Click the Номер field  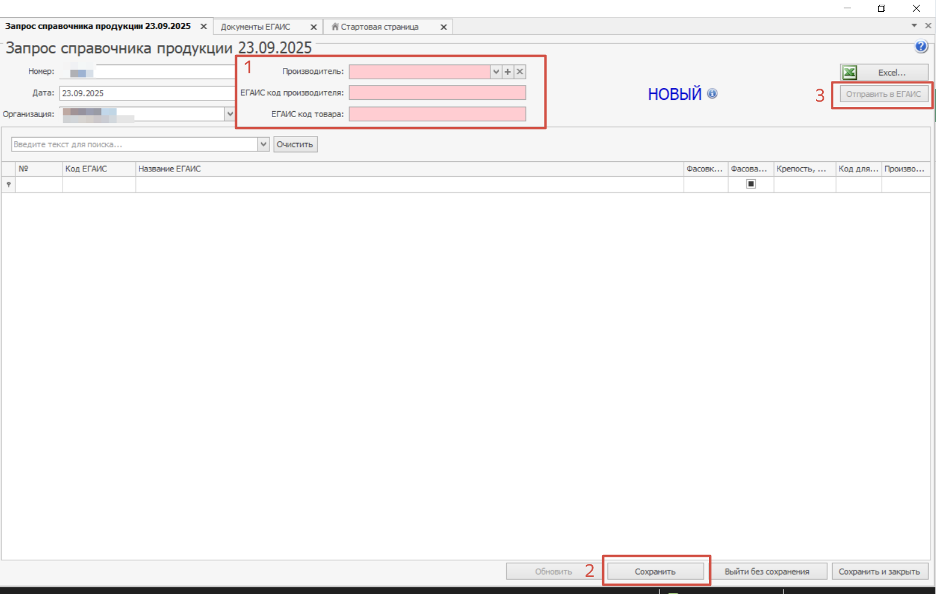(147, 72)
